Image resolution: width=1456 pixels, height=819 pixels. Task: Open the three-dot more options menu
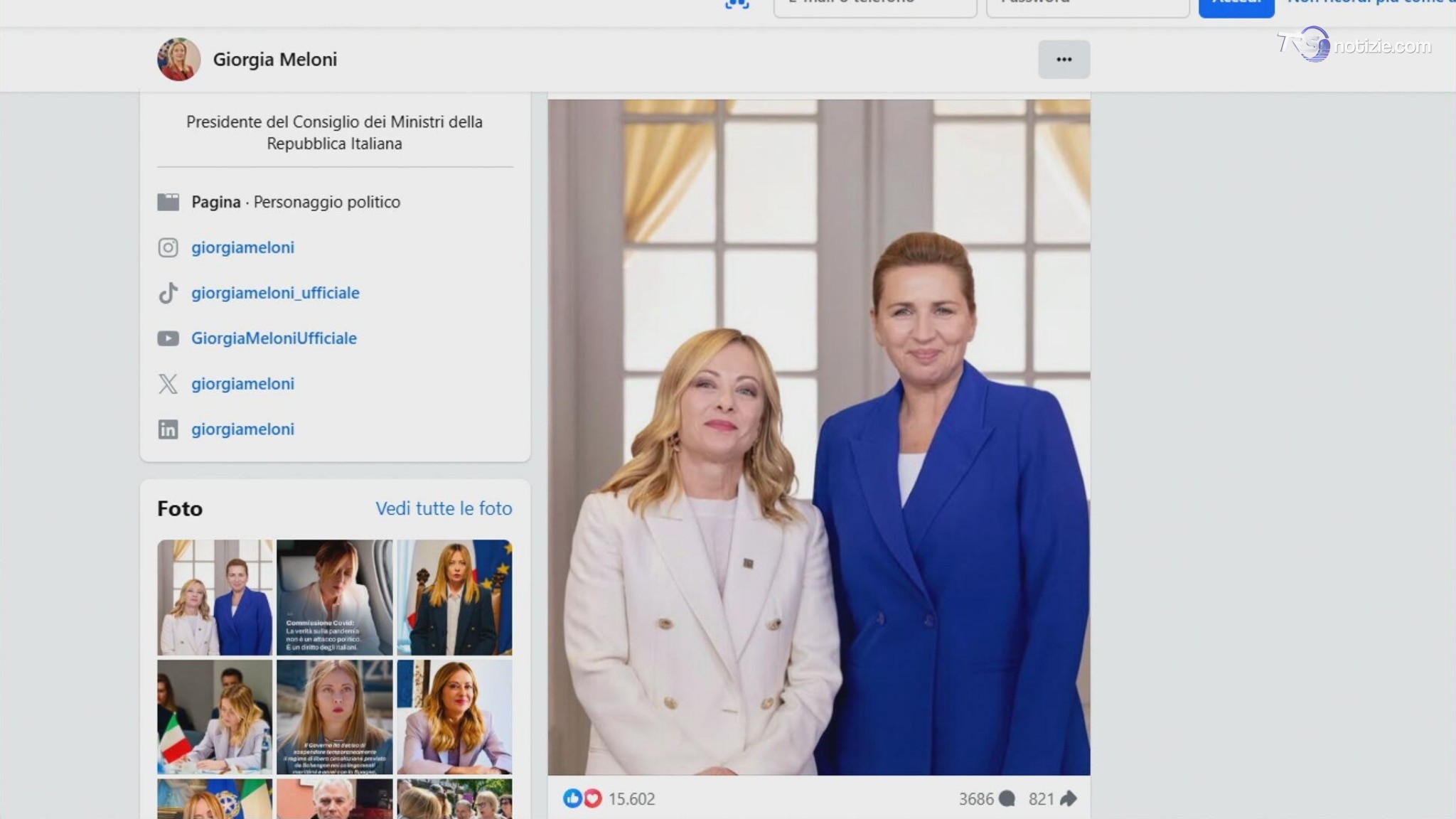[1064, 59]
